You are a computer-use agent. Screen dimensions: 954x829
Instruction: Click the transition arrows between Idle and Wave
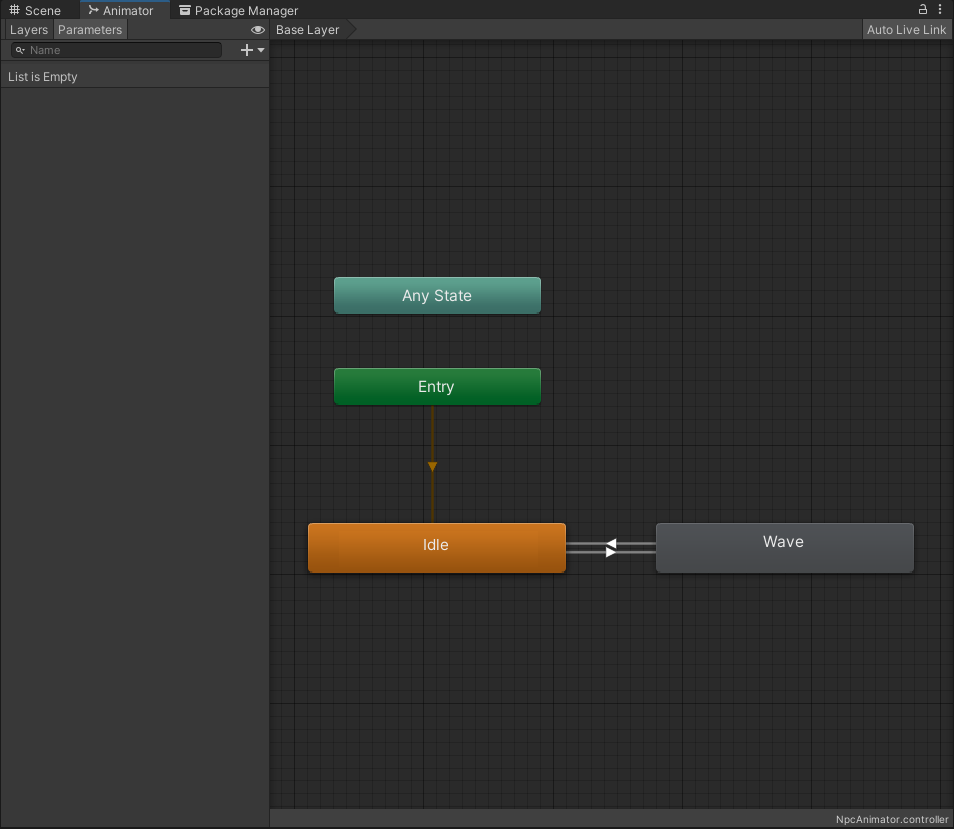pos(610,548)
